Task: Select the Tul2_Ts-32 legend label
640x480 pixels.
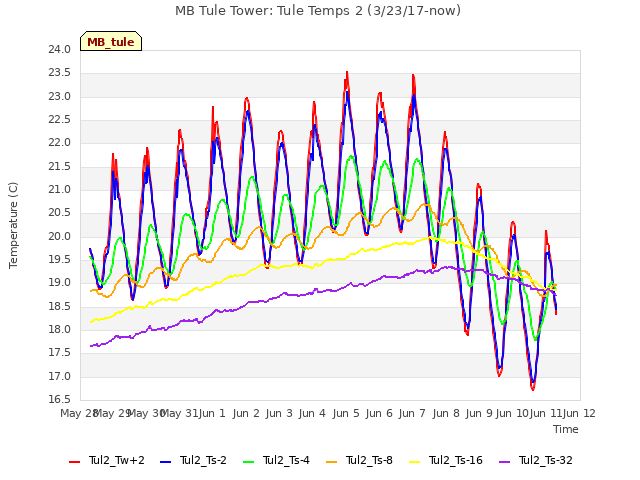Action: (x=546, y=460)
